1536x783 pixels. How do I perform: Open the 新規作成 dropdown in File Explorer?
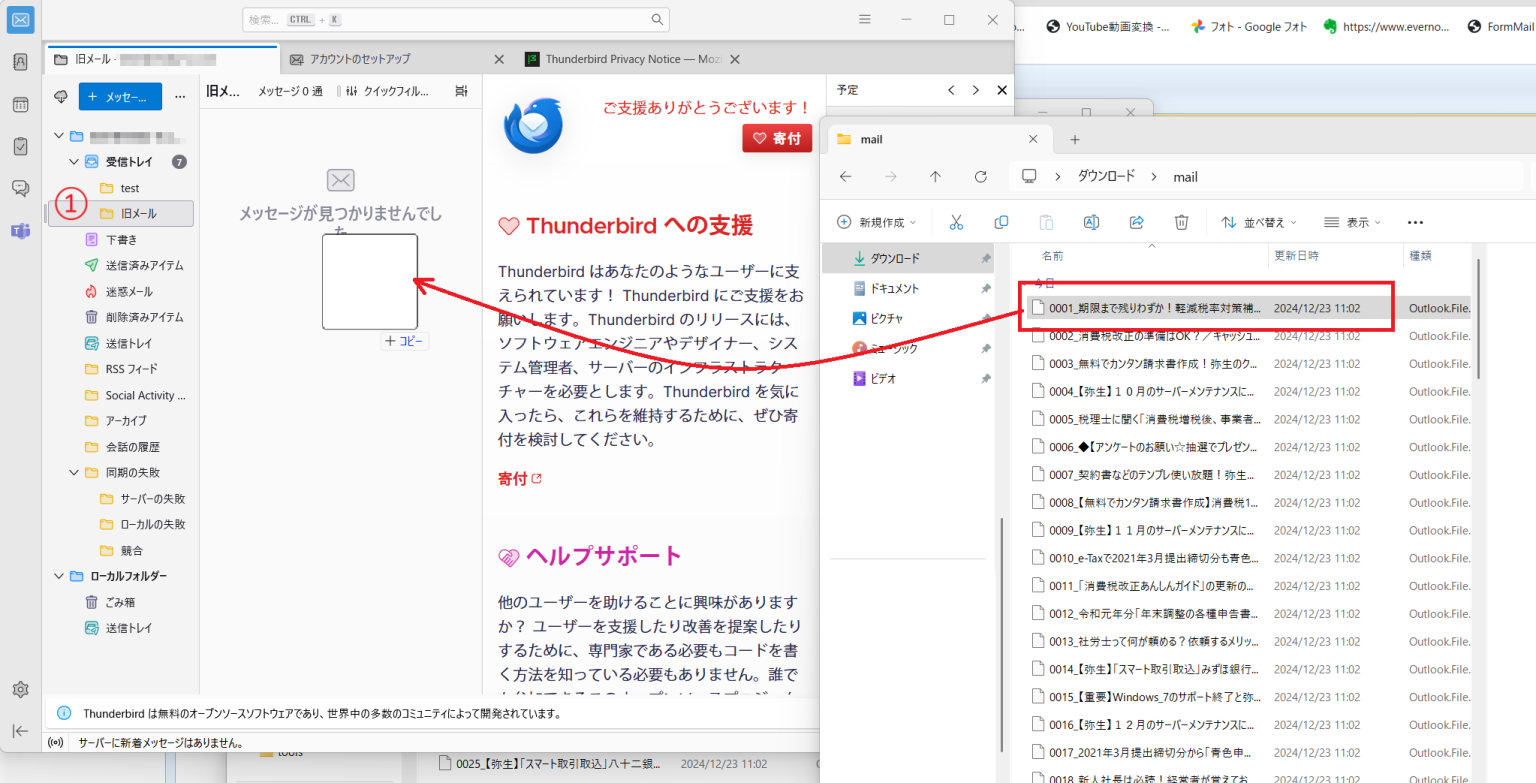[x=878, y=222]
